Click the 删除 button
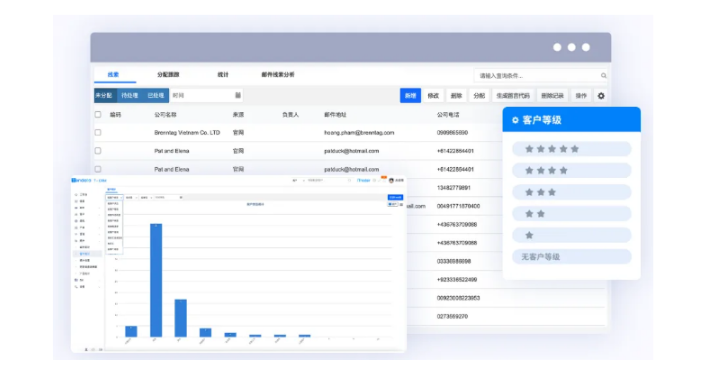Screen dimensions: 727x379 pyautogui.click(x=456, y=96)
